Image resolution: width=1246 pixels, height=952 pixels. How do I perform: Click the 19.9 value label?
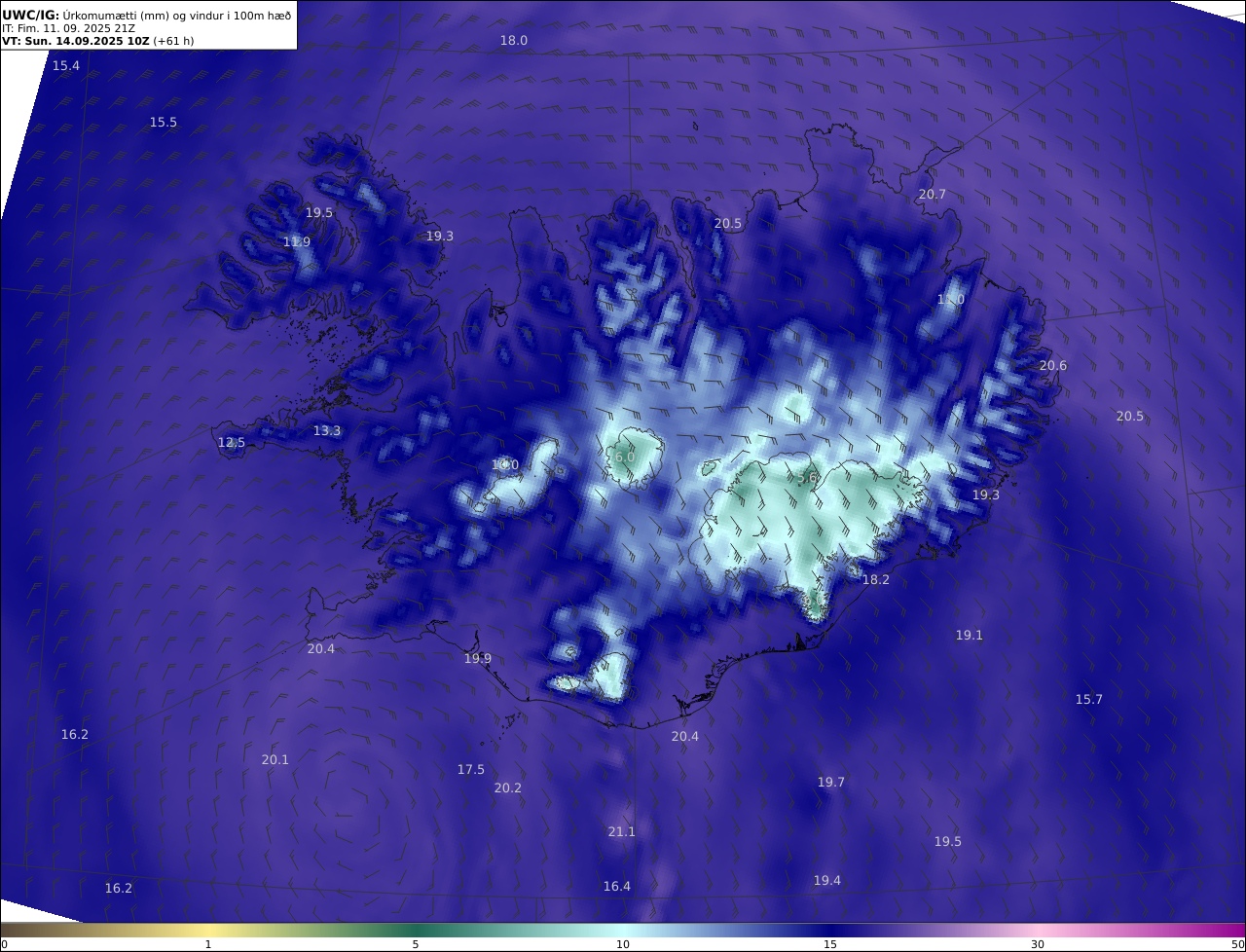coord(478,658)
